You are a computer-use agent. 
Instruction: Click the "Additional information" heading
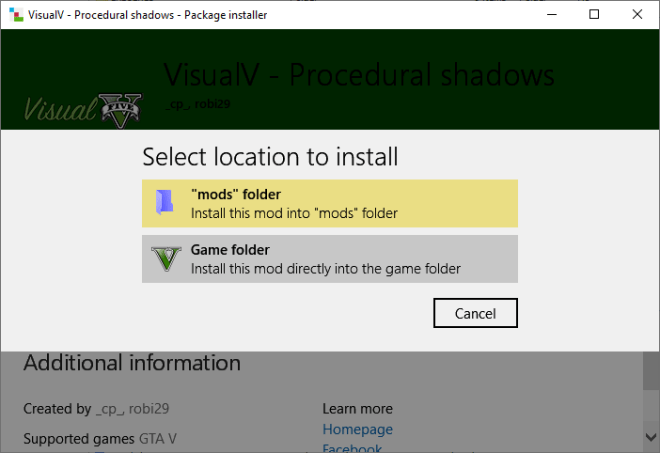132,363
